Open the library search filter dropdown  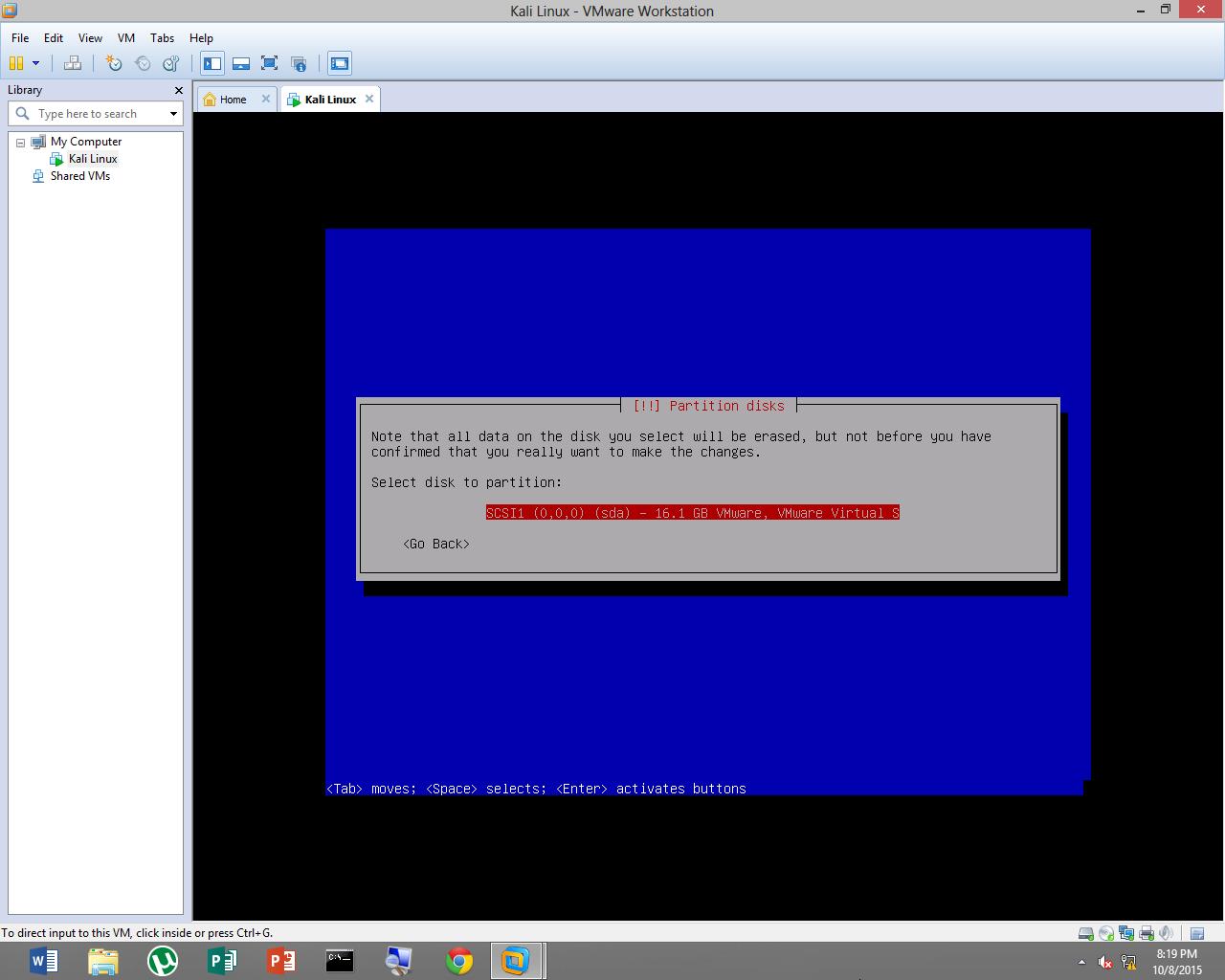click(x=173, y=114)
